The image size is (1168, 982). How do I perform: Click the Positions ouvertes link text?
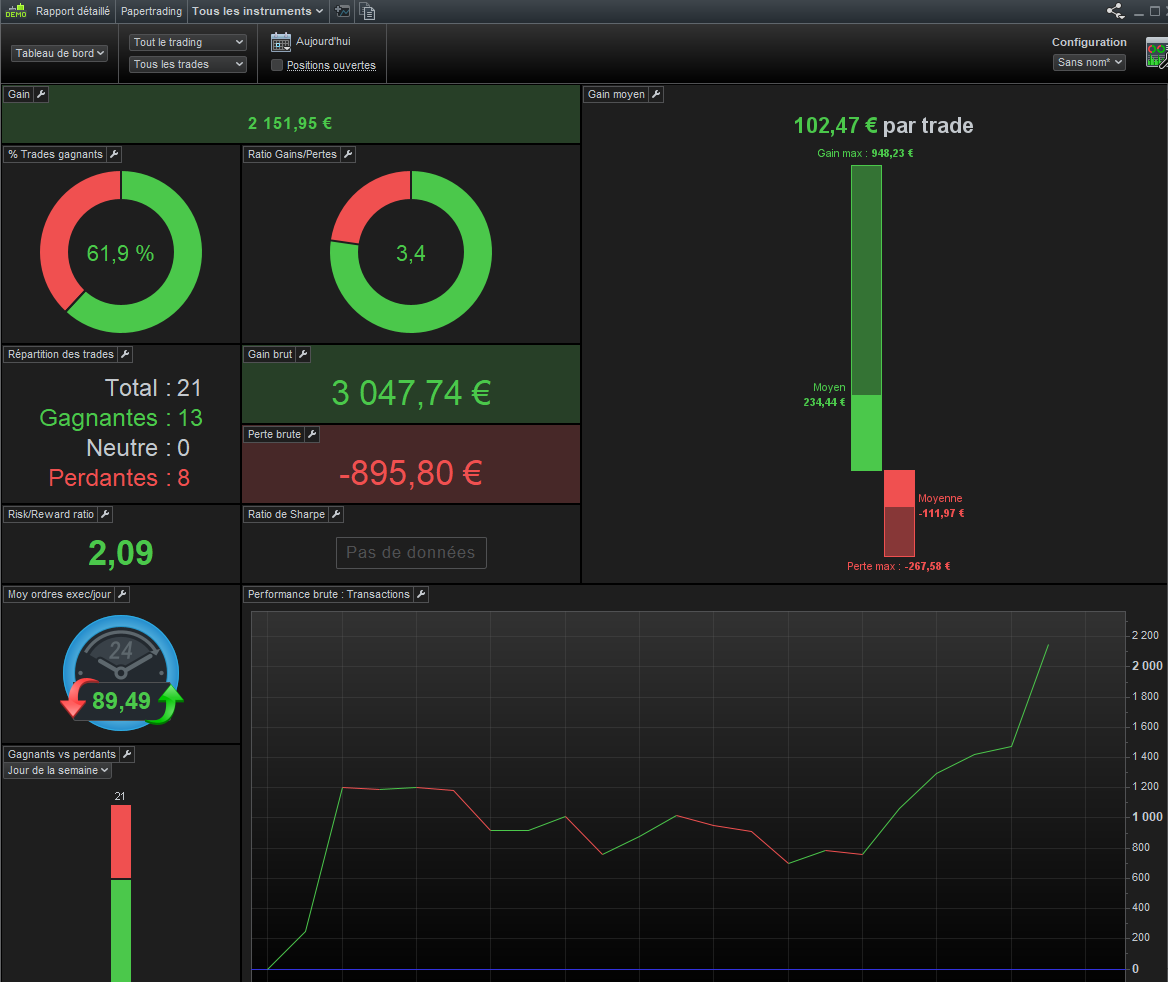click(x=331, y=66)
